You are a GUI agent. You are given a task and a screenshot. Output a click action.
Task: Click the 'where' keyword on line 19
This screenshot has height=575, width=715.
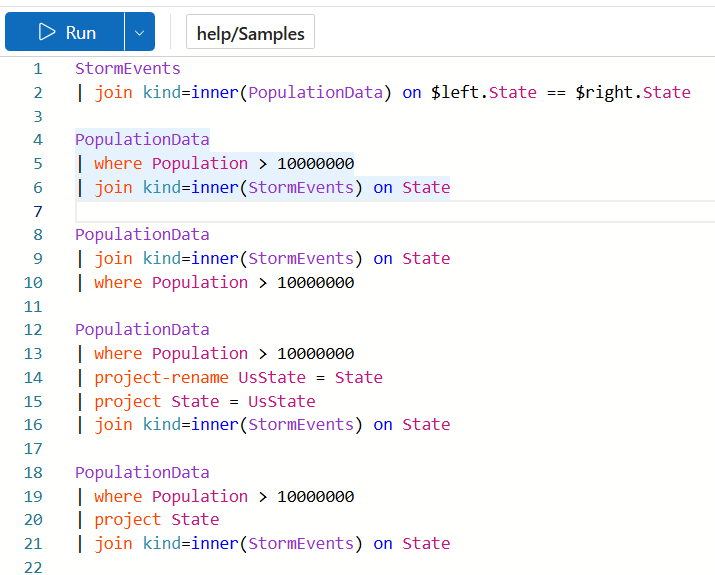coord(118,497)
